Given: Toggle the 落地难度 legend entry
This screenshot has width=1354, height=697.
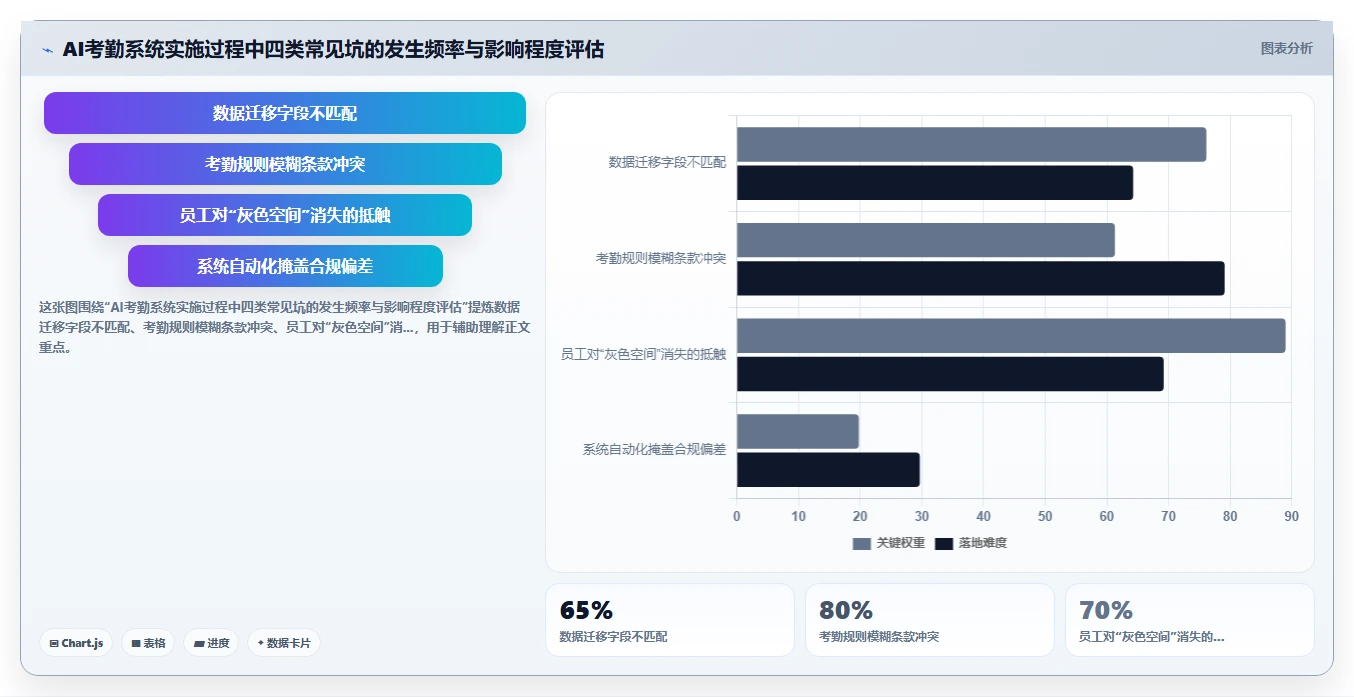Looking at the screenshot, I should [971, 543].
